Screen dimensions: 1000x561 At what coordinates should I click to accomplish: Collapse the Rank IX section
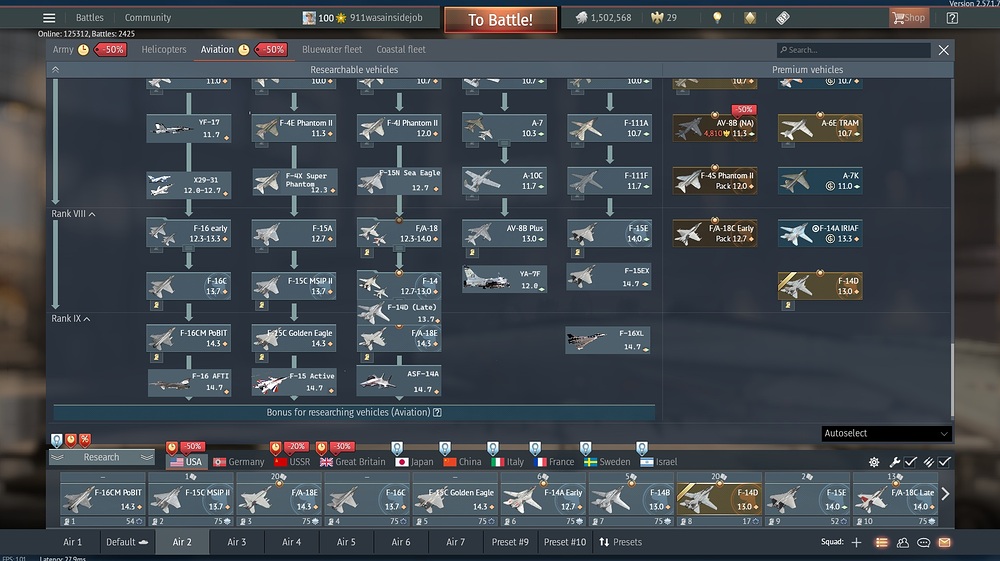[x=71, y=318]
